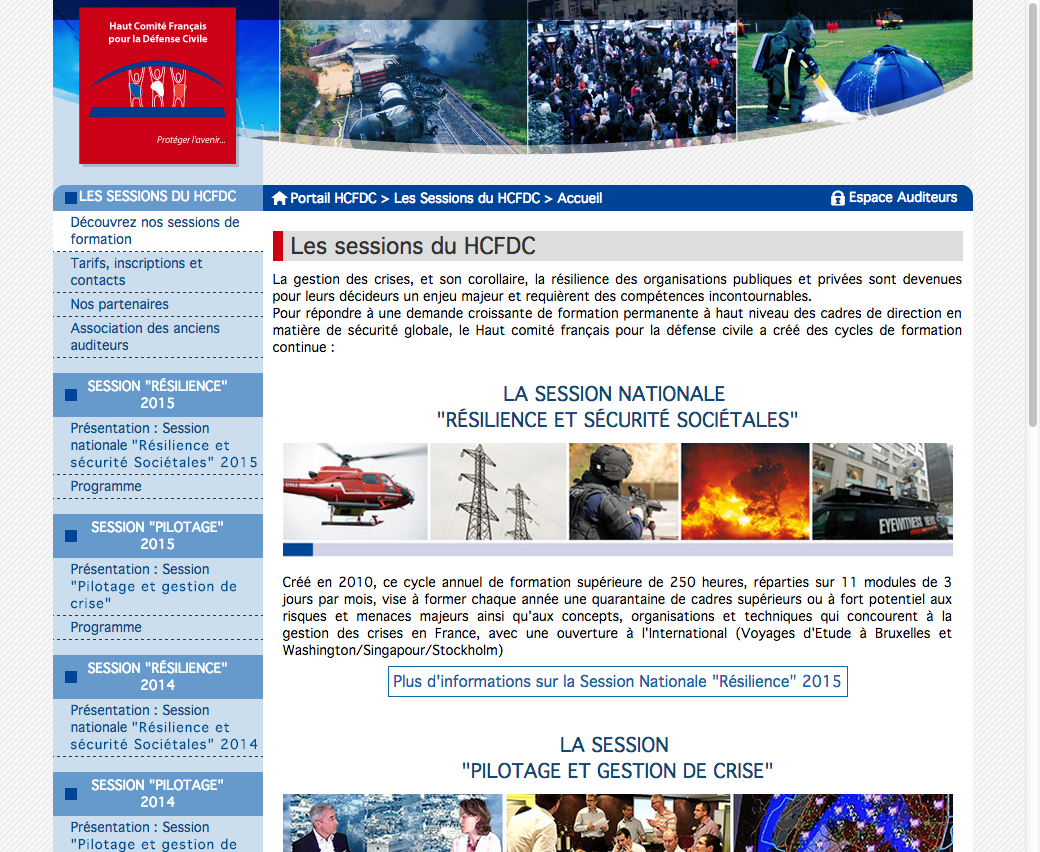Image resolution: width=1040 pixels, height=852 pixels.
Task: Click the dark blue slideshow progress indicator
Action: point(298,550)
